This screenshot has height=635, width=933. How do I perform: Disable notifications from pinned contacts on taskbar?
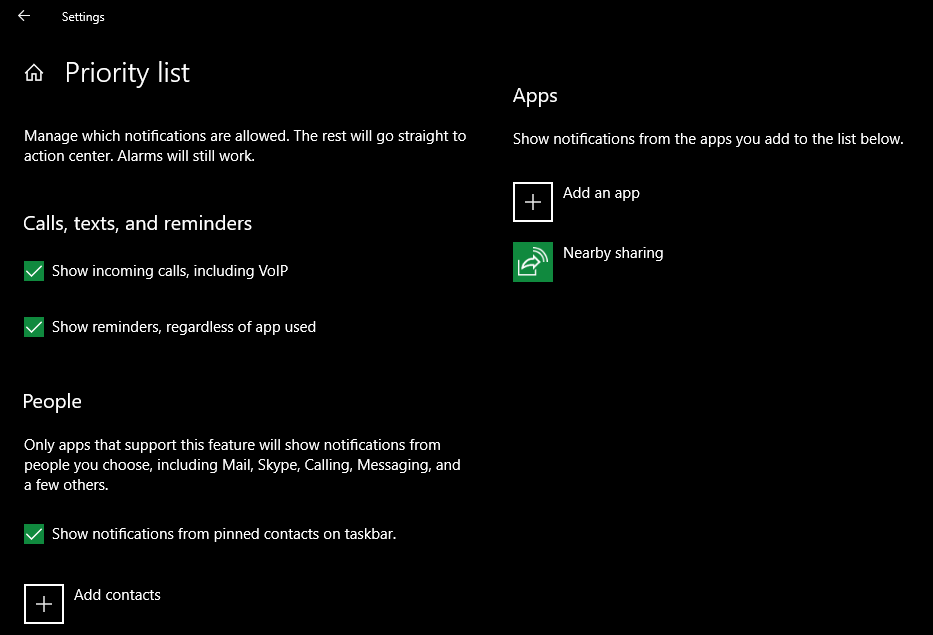point(34,534)
